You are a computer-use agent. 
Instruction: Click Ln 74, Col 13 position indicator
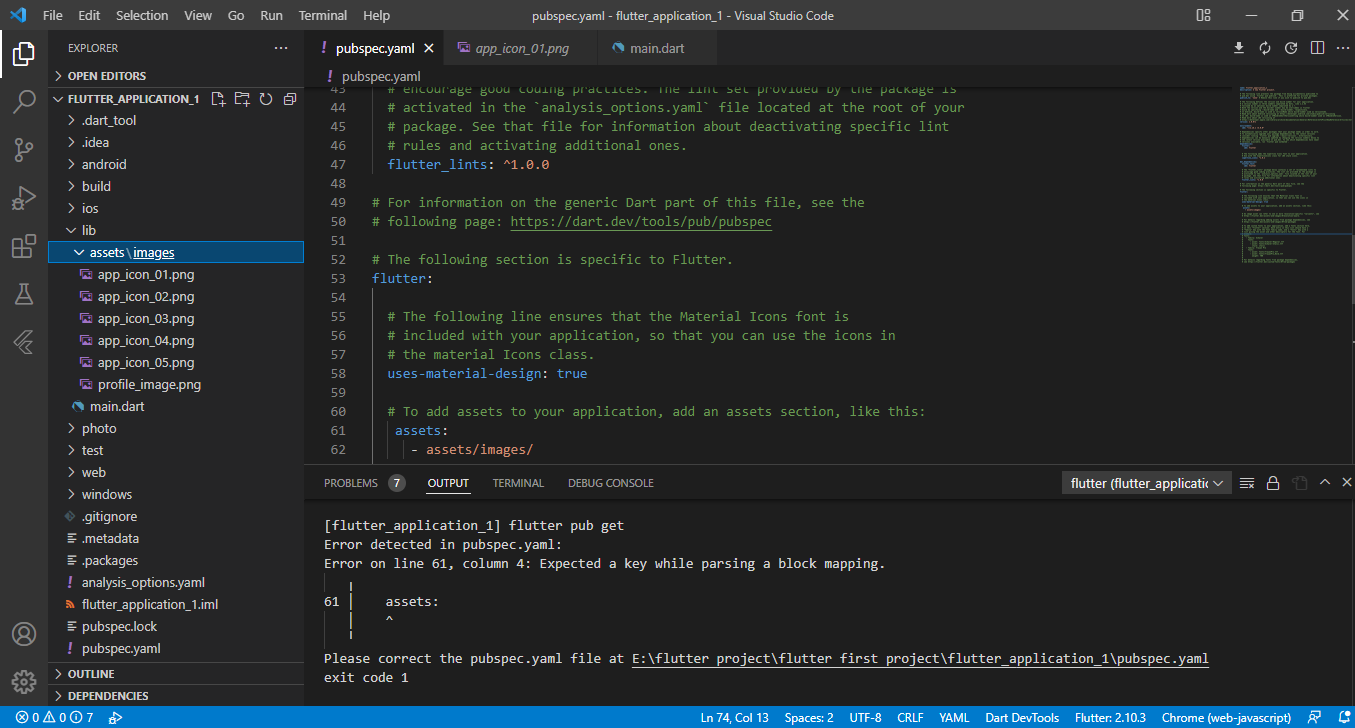pyautogui.click(x=735, y=717)
